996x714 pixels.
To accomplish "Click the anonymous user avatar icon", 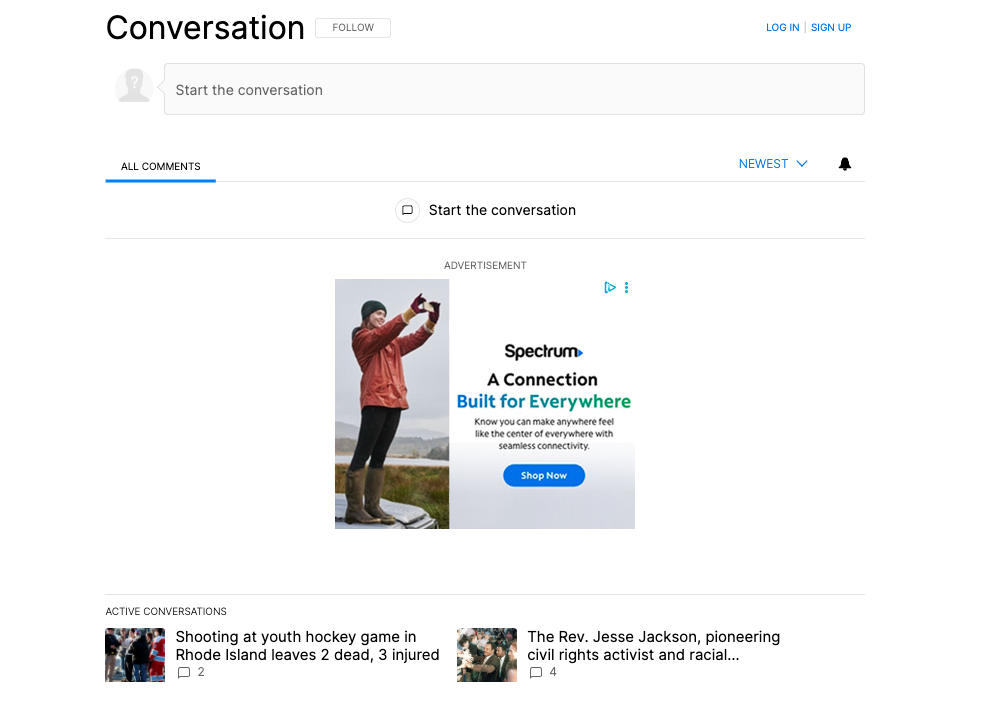I will [134, 87].
